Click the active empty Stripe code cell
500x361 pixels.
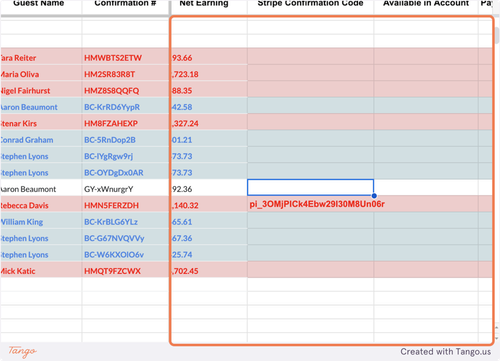[x=310, y=187]
